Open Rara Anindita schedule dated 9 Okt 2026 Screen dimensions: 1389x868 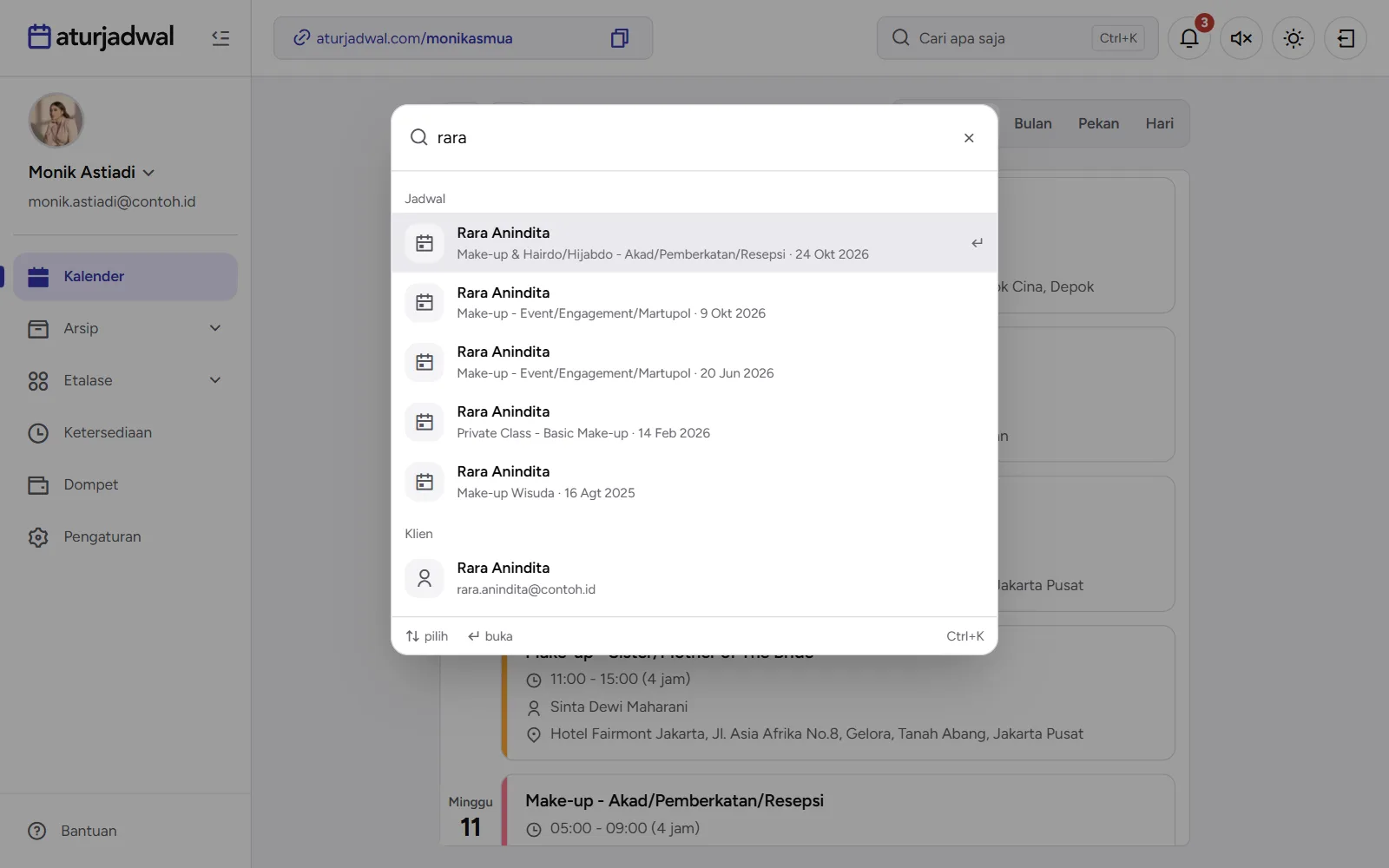[x=694, y=303]
